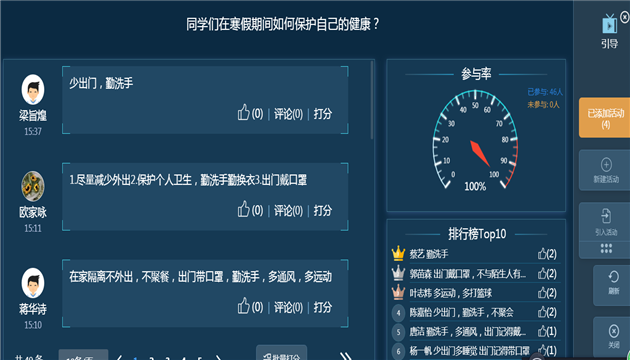Click the answer list vertical scrollbar

click(x=372, y=100)
